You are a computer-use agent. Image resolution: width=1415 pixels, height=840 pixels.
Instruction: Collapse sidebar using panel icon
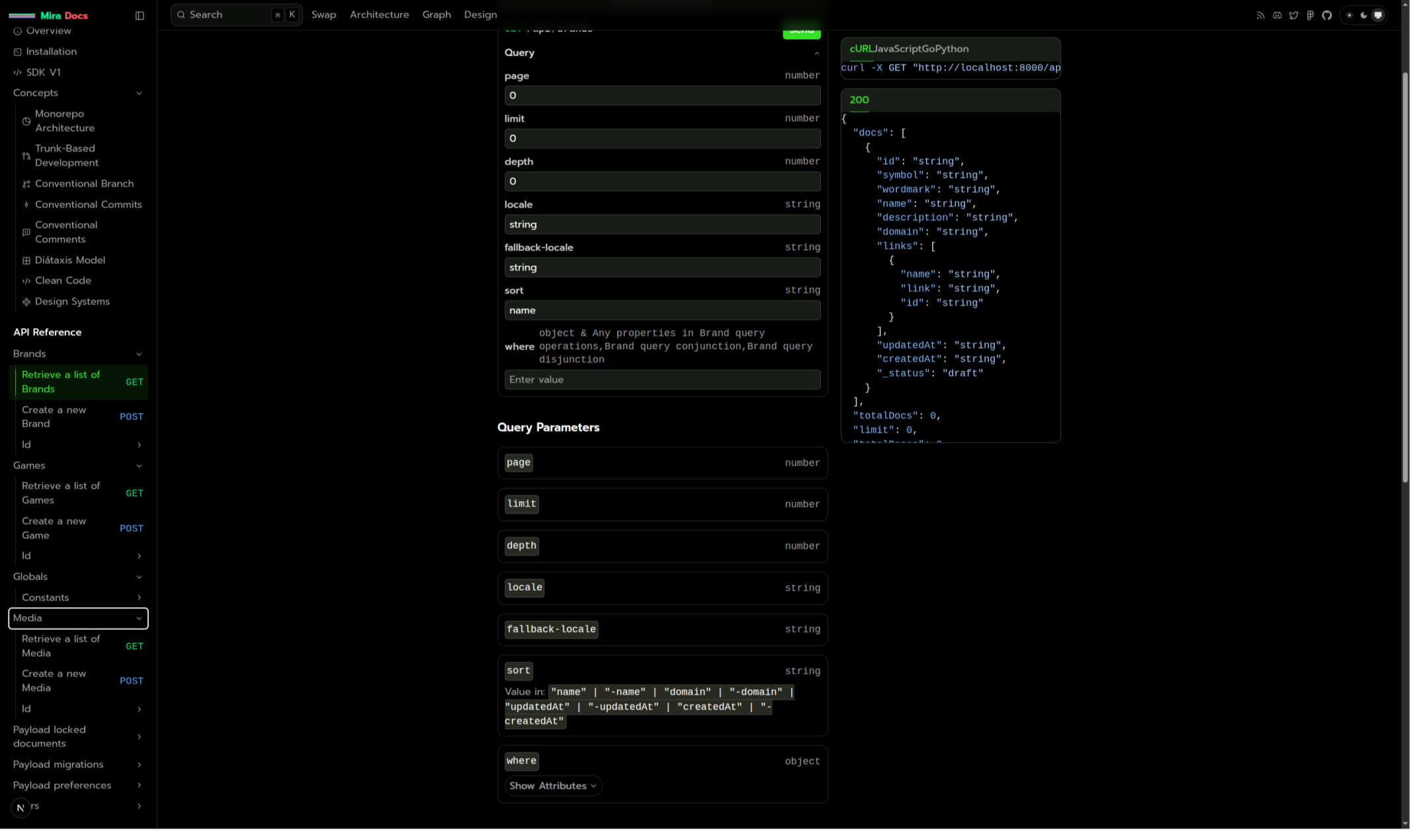pyautogui.click(x=140, y=15)
